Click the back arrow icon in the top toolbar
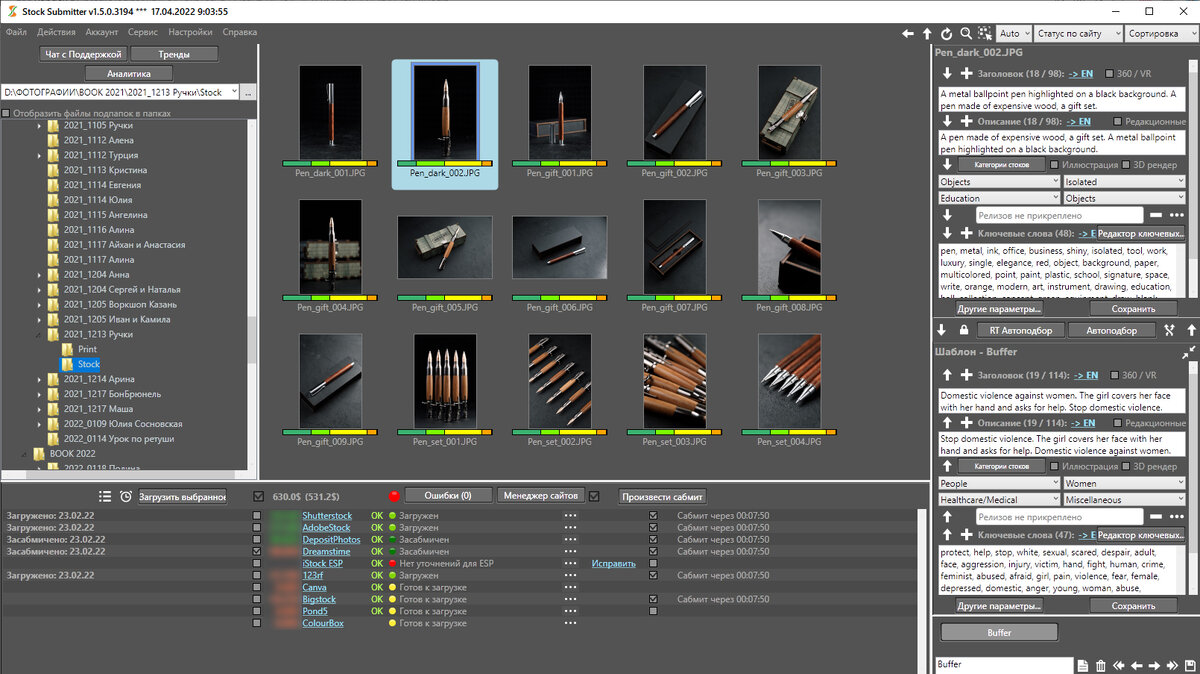This screenshot has width=1200, height=674. tap(908, 34)
